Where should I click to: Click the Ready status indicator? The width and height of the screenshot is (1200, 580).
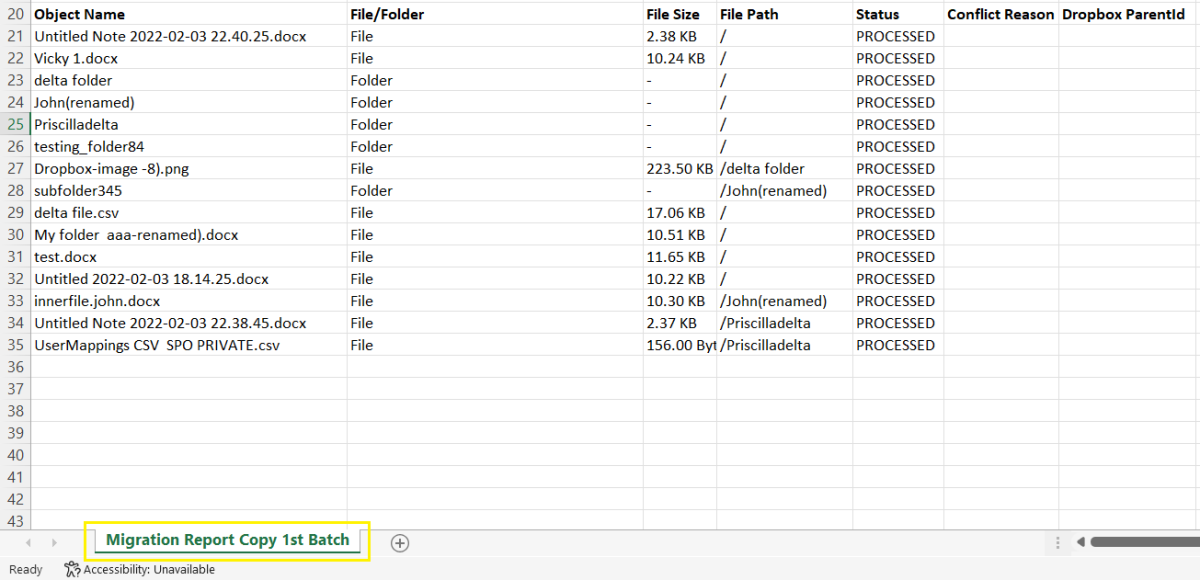coord(25,569)
